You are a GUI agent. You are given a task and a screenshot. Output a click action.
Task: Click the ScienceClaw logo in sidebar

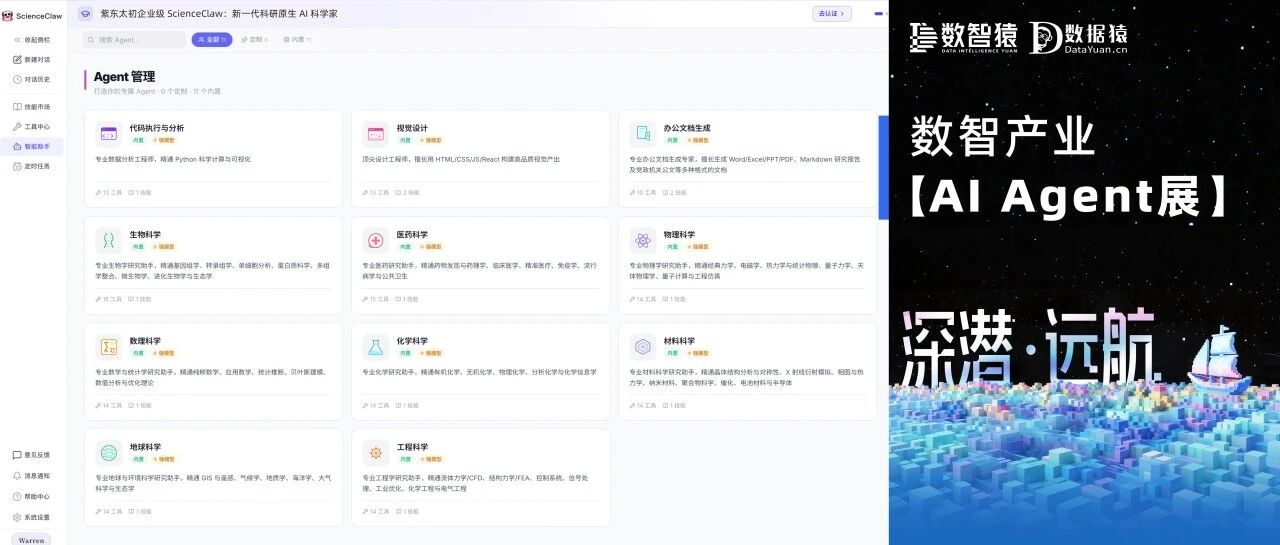click(x=34, y=16)
